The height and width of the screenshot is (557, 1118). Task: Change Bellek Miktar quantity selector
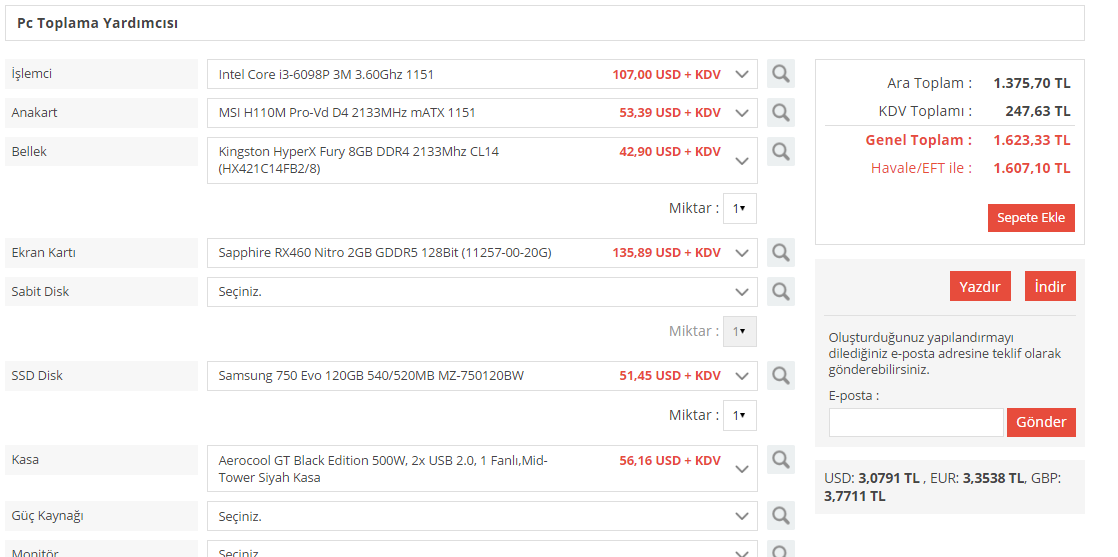pyautogui.click(x=739, y=208)
